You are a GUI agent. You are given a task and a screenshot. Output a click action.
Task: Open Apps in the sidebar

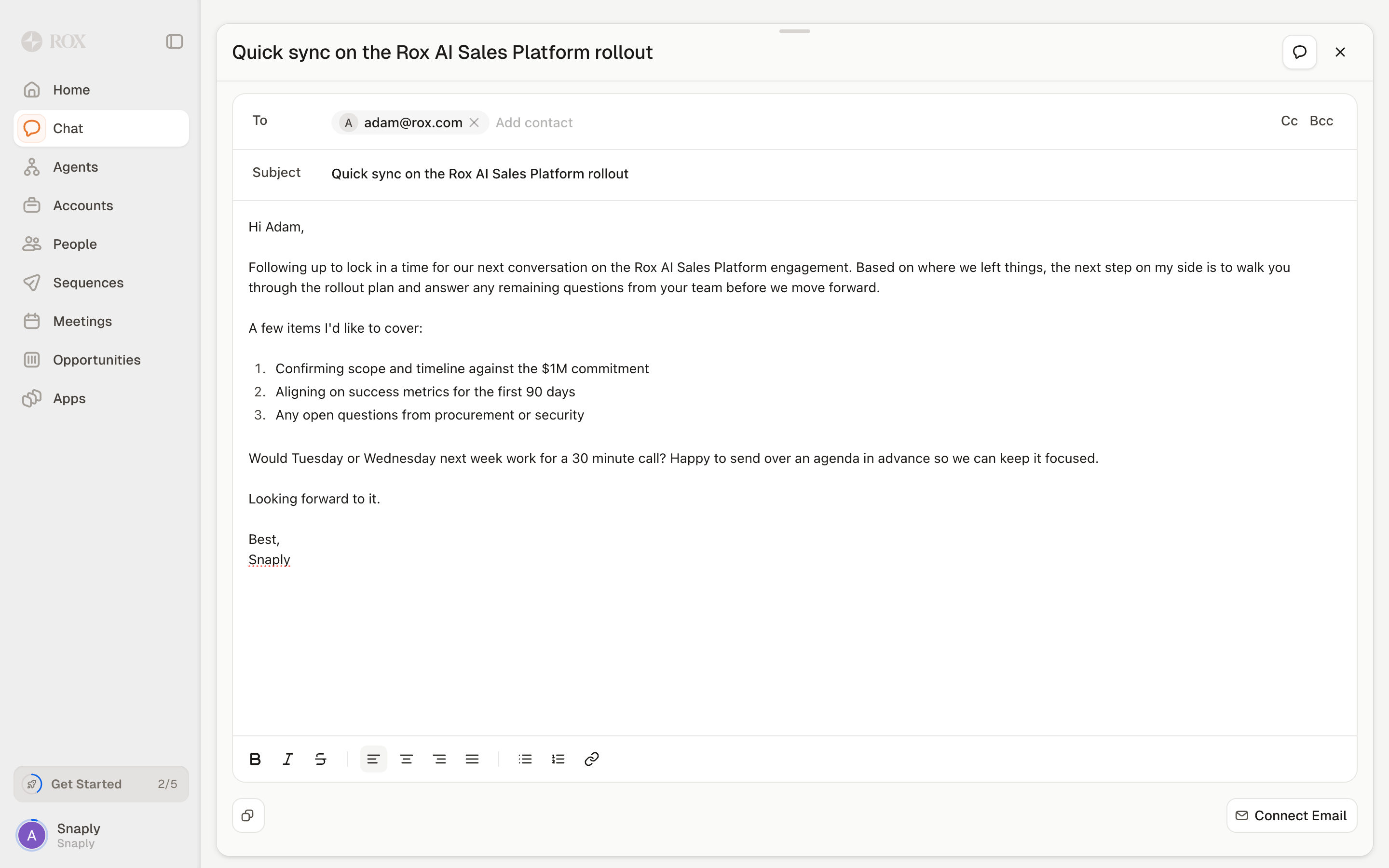101,398
